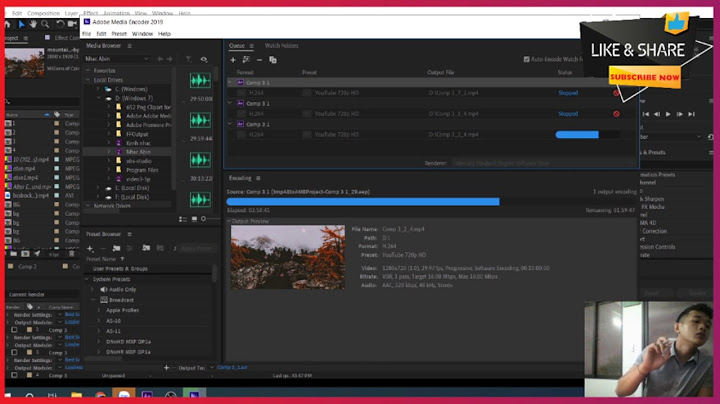720x404 pixels.
Task: Open the Help menu in Media Encoder
Action: pyautogui.click(x=164, y=34)
